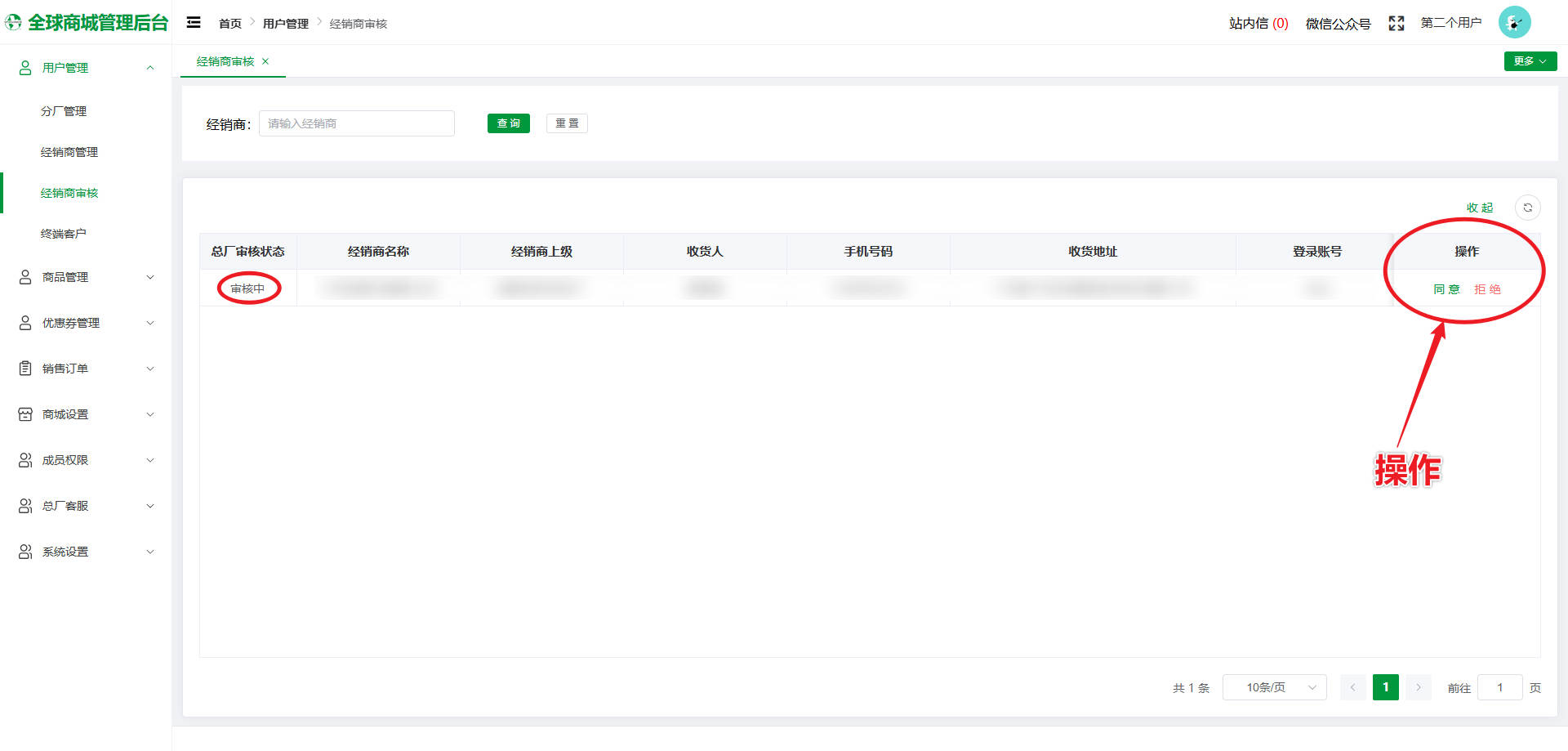1568x751 pixels.
Task: Click the 重置 button
Action: 567,123
